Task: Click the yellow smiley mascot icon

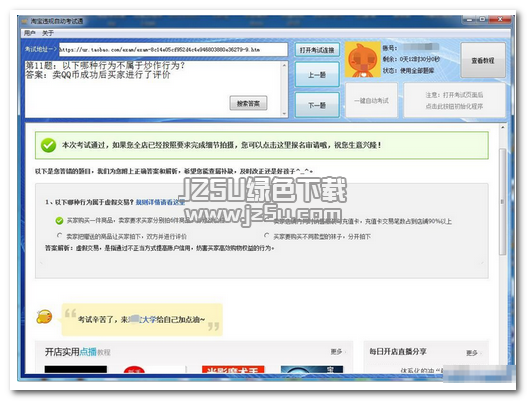Action: 44,317
